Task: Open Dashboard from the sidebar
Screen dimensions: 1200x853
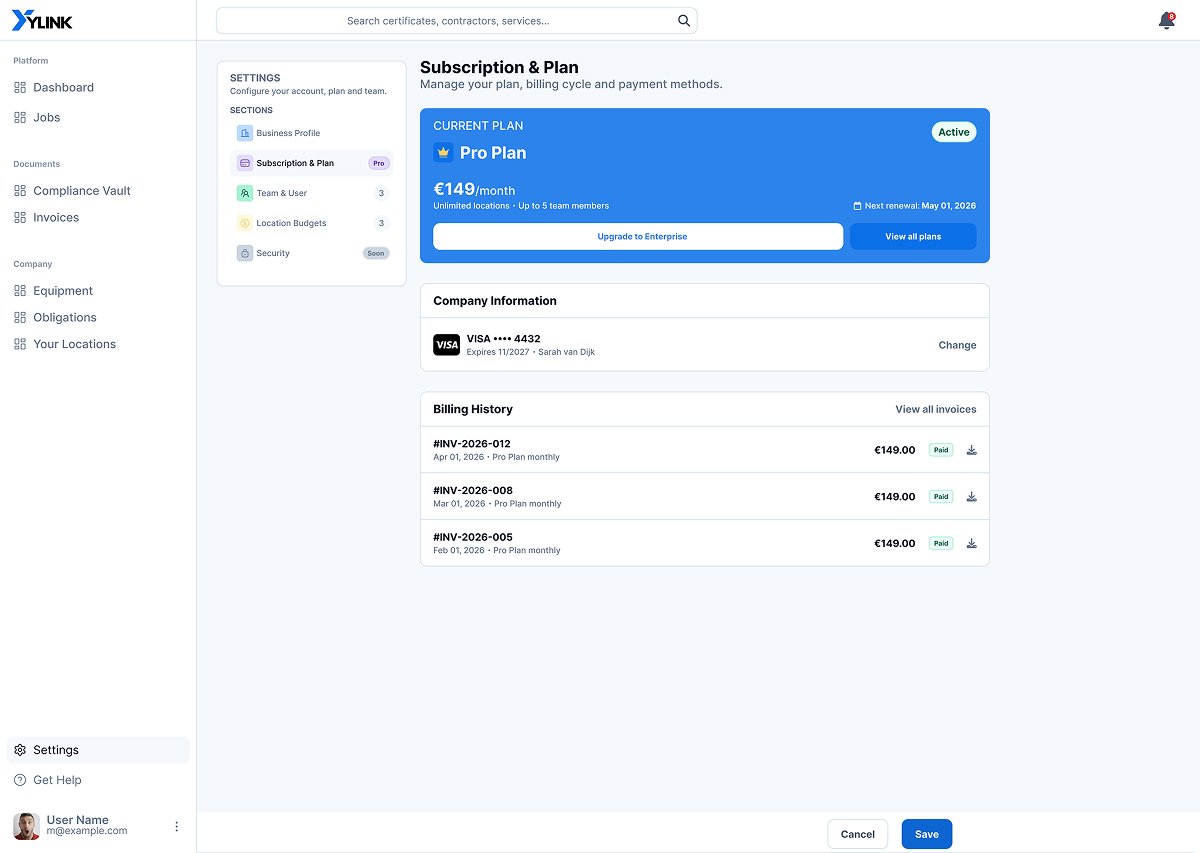Action: (98, 88)
